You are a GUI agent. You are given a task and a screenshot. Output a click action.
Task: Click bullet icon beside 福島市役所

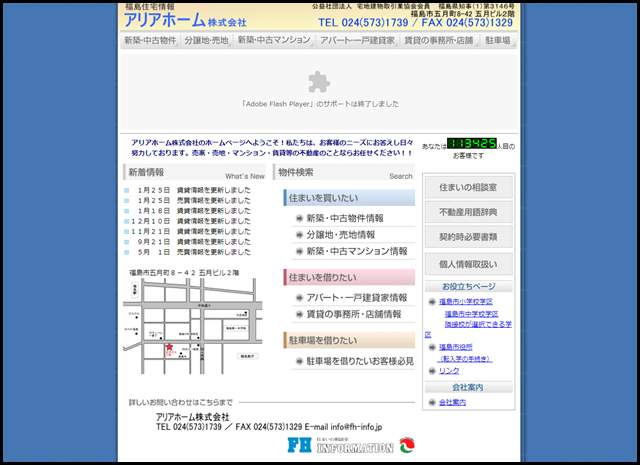pos(432,347)
